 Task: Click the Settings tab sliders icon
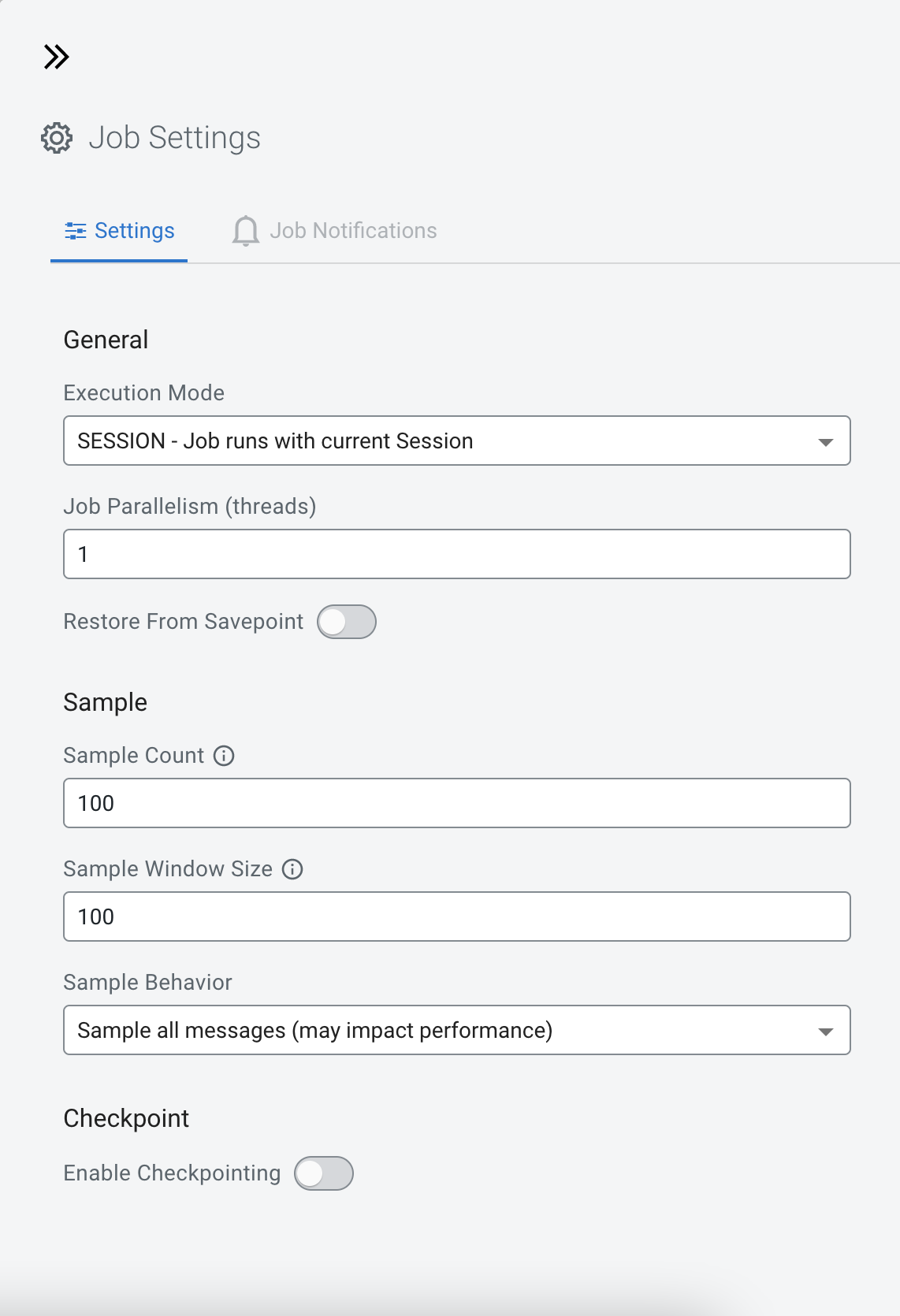[76, 231]
